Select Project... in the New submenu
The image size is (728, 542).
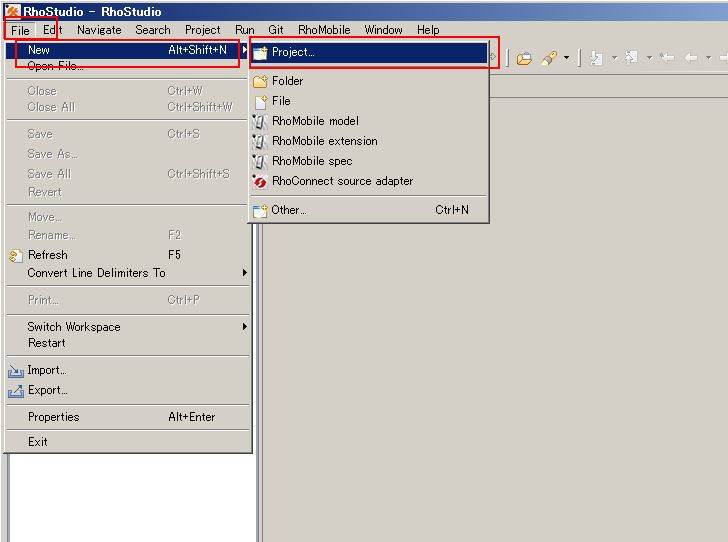tap(369, 52)
